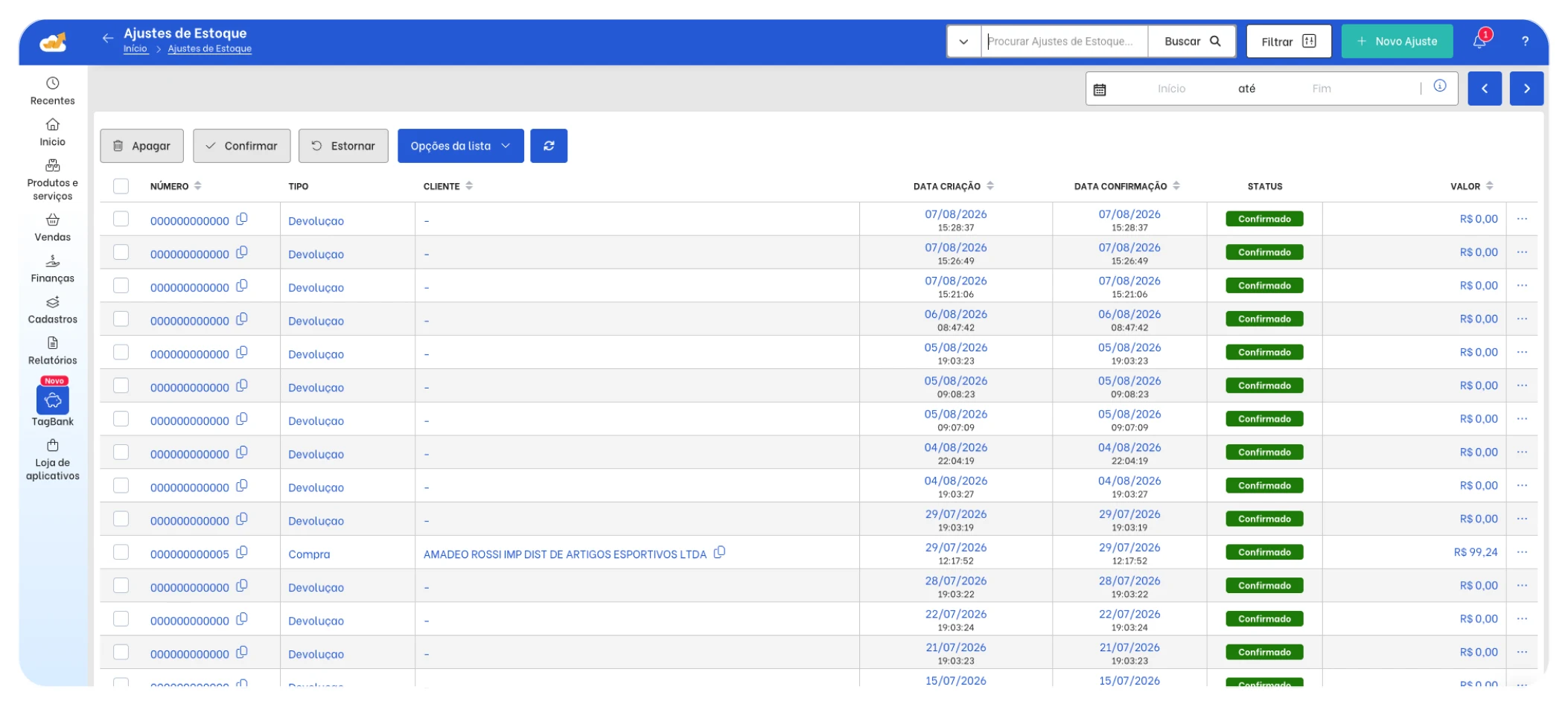Screen dimensions: 1568x704
Task: Click the calendar icon in date range
Action: click(x=1100, y=89)
